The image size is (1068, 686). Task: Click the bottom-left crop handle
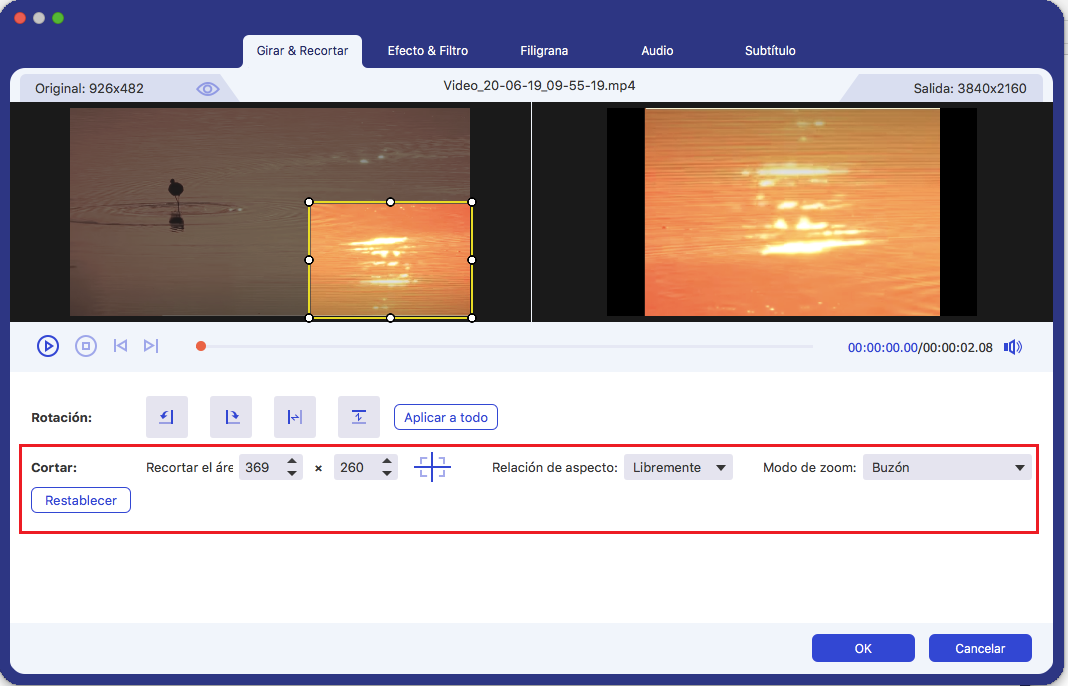(309, 318)
